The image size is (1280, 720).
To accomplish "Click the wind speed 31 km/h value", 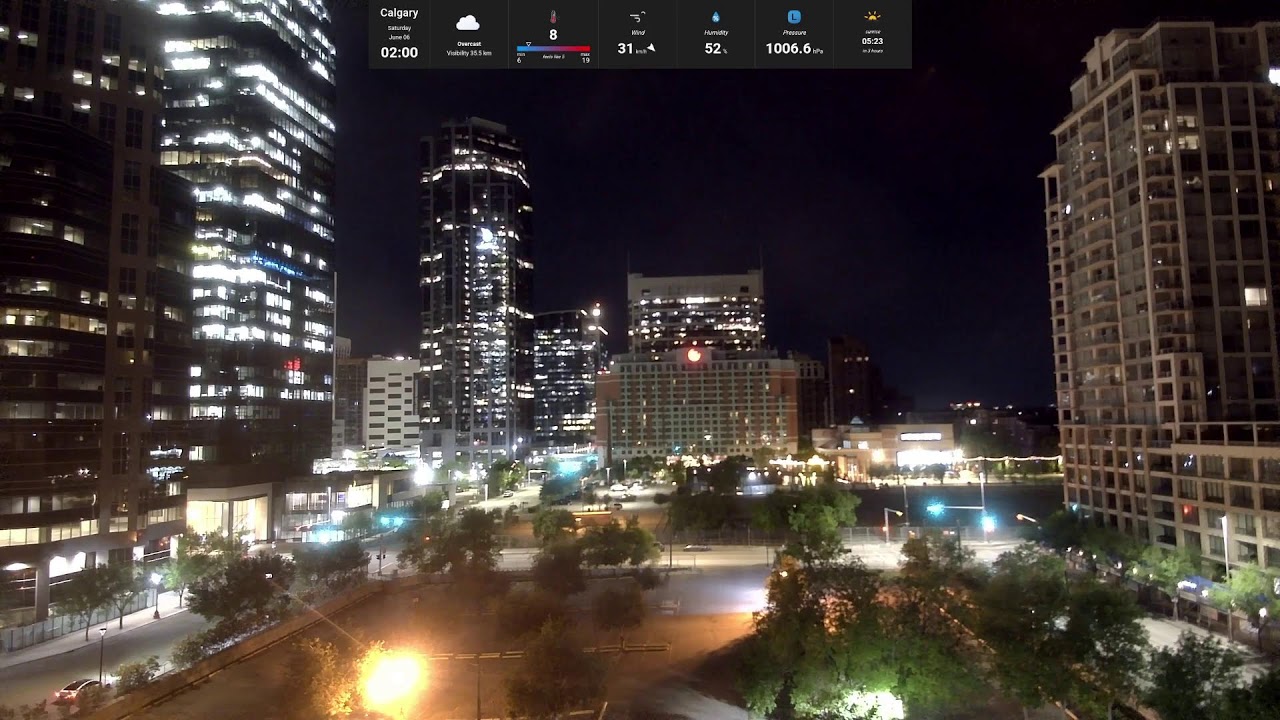I will coord(632,48).
